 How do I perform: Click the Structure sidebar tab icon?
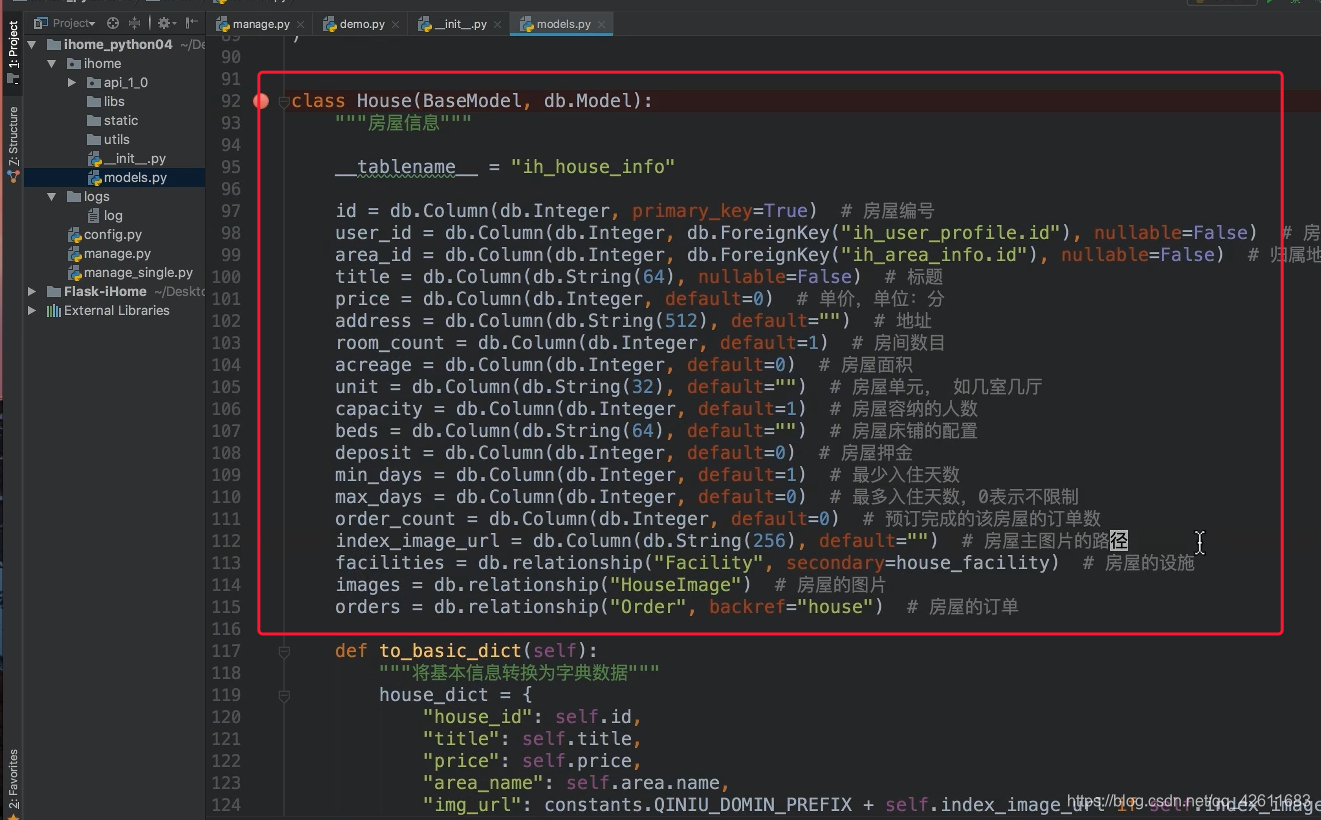click(13, 176)
